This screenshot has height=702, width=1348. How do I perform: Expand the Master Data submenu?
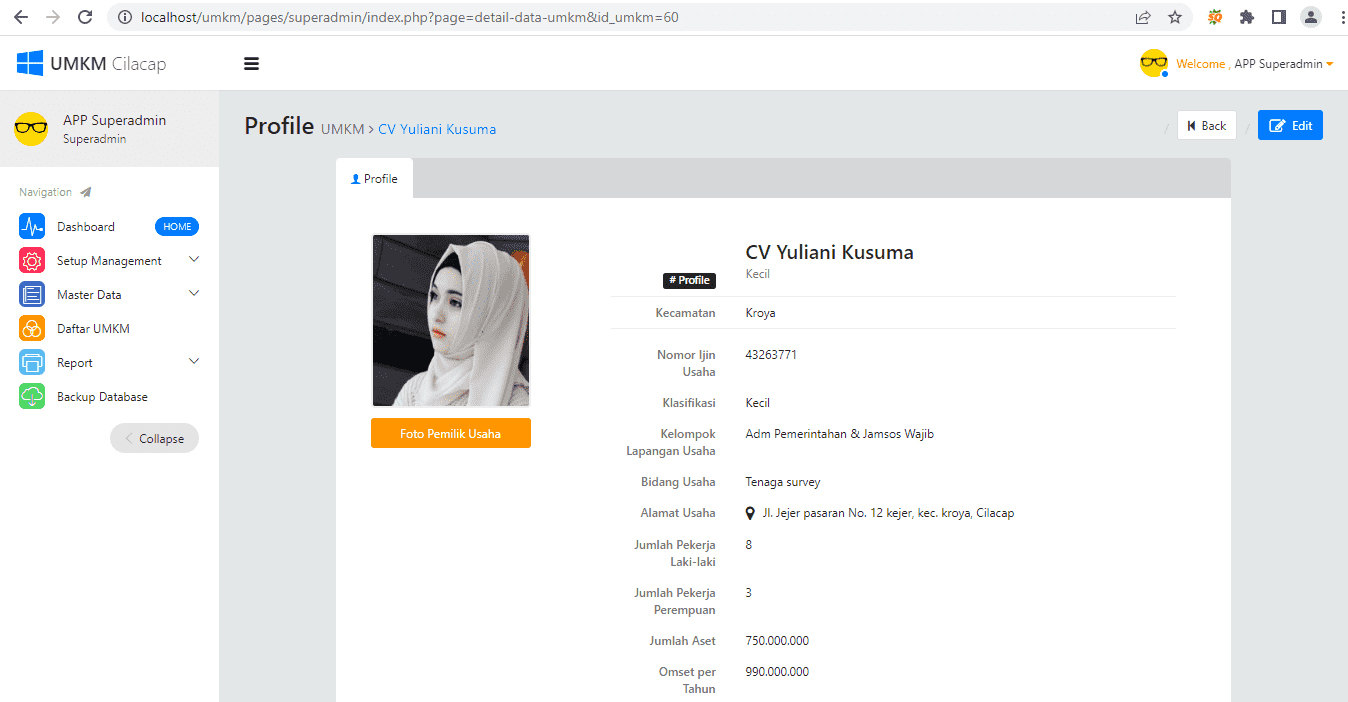tap(193, 294)
